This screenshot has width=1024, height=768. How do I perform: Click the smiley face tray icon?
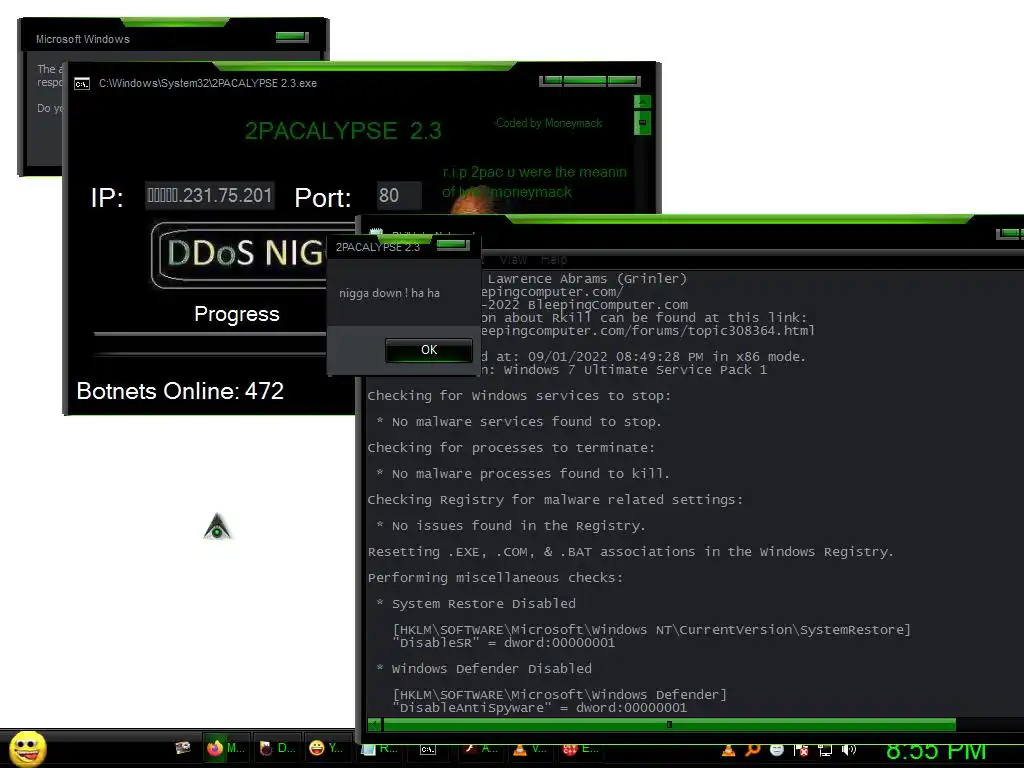click(776, 750)
